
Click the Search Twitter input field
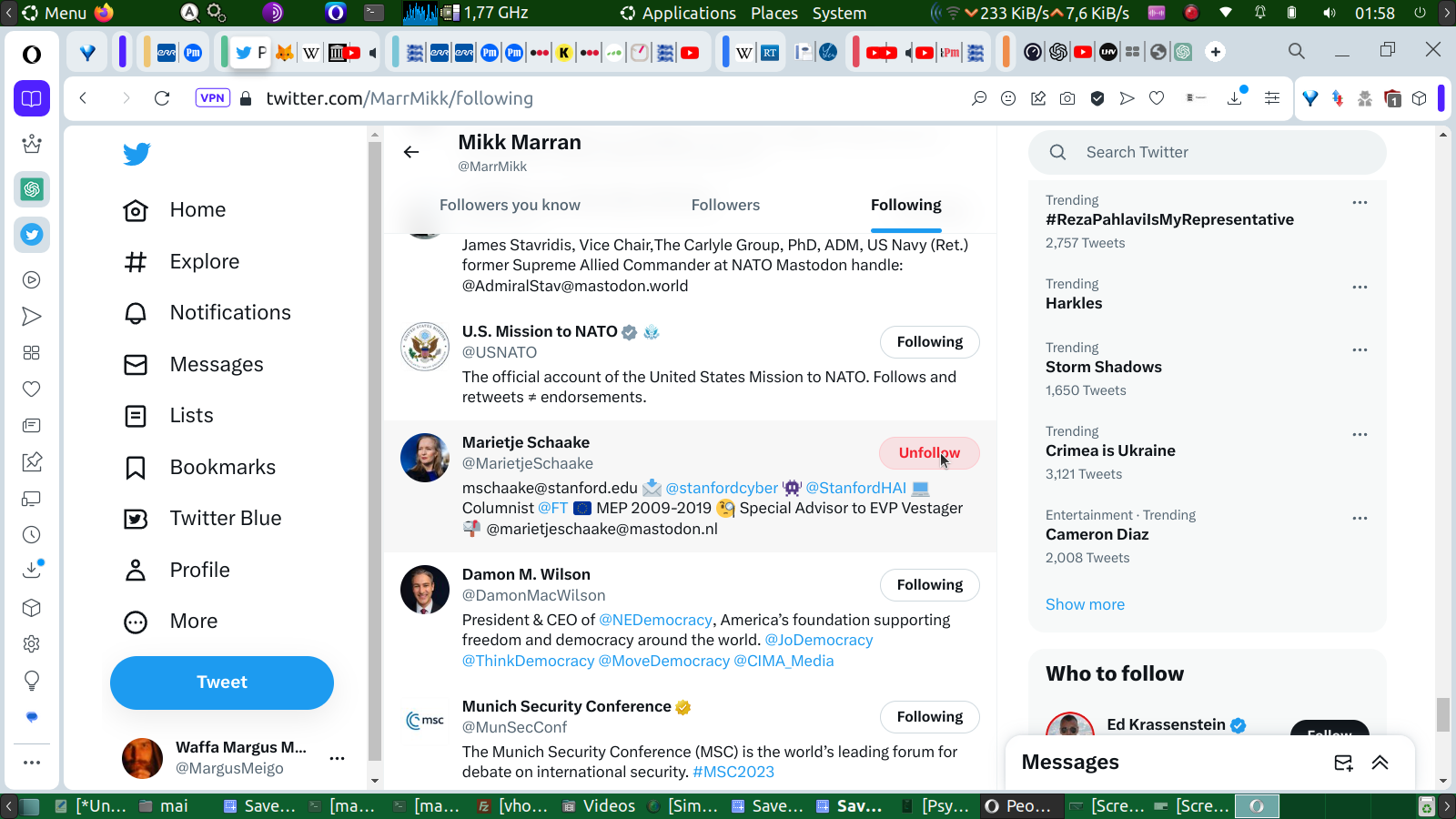click(1208, 153)
